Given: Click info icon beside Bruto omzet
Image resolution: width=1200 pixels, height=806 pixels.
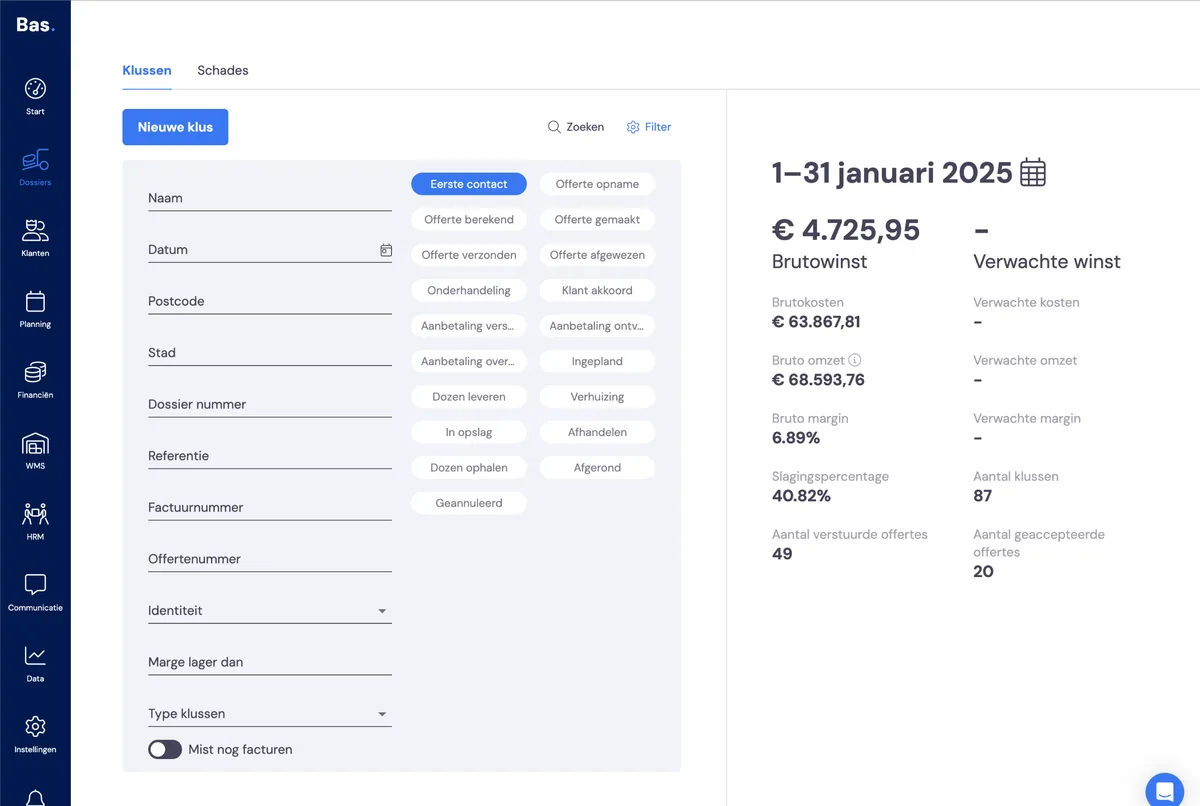Looking at the screenshot, I should [x=855, y=360].
